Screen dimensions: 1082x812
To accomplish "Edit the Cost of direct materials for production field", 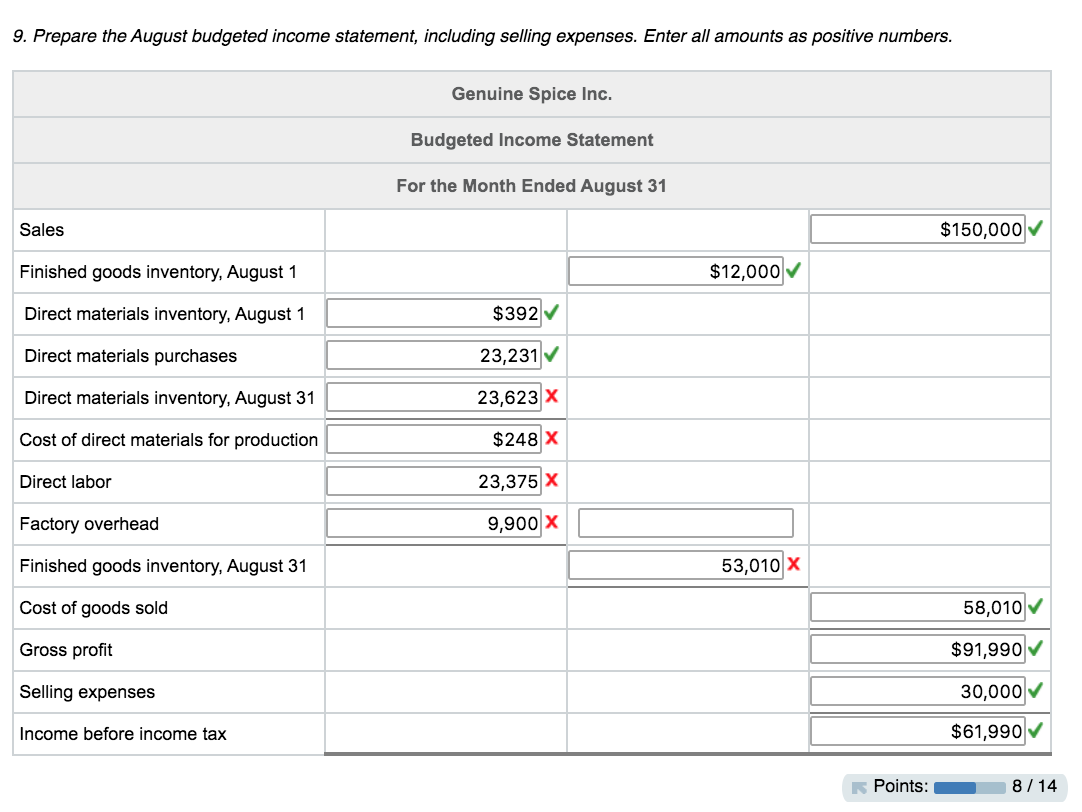I will [x=433, y=439].
